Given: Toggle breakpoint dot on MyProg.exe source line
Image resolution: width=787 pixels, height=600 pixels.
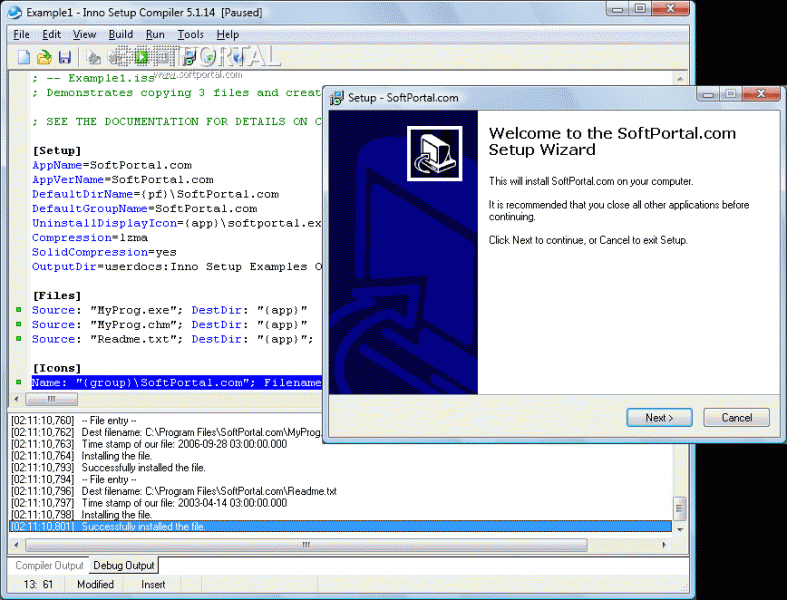Looking at the screenshot, I should click(19, 310).
